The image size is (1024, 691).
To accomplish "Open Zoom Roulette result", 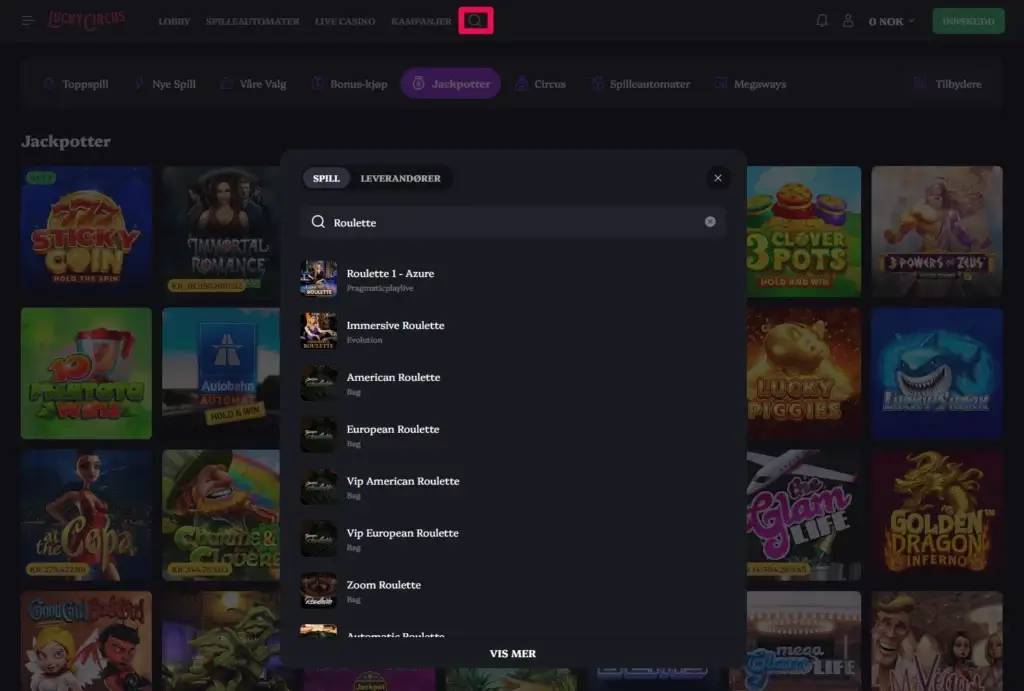I will click(x=513, y=590).
